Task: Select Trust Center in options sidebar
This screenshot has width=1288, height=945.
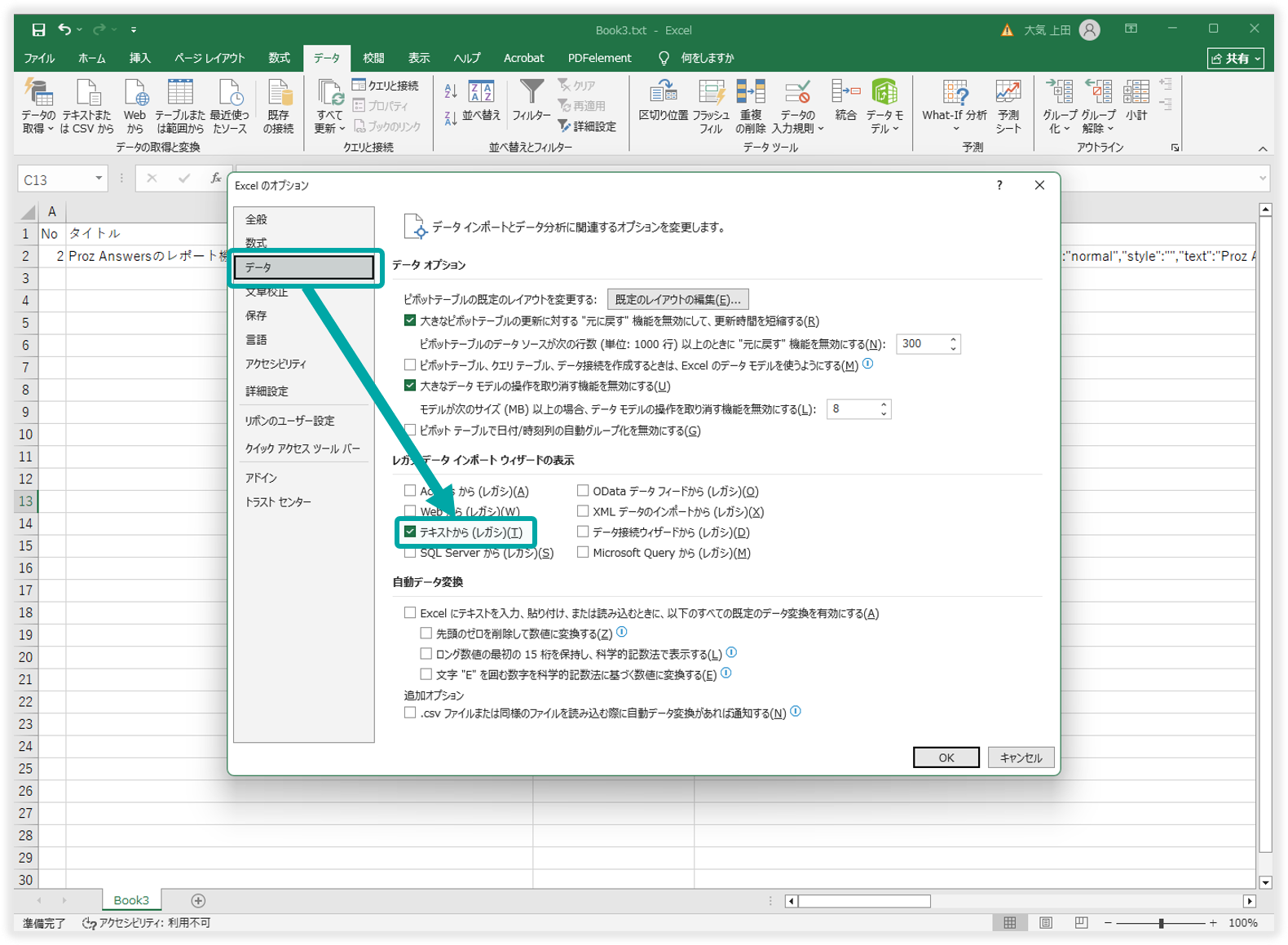Action: (x=278, y=502)
